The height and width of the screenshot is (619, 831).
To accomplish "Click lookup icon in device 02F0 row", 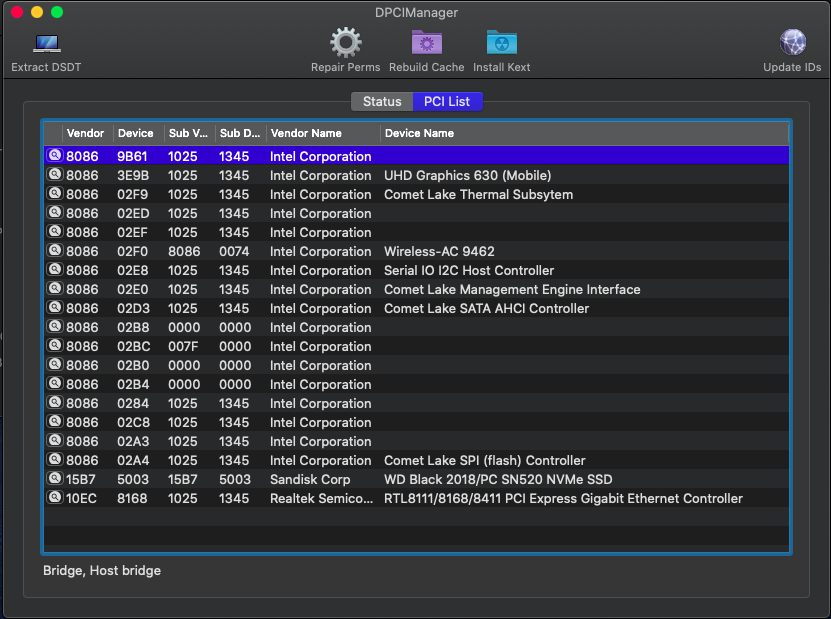I will pyautogui.click(x=55, y=250).
